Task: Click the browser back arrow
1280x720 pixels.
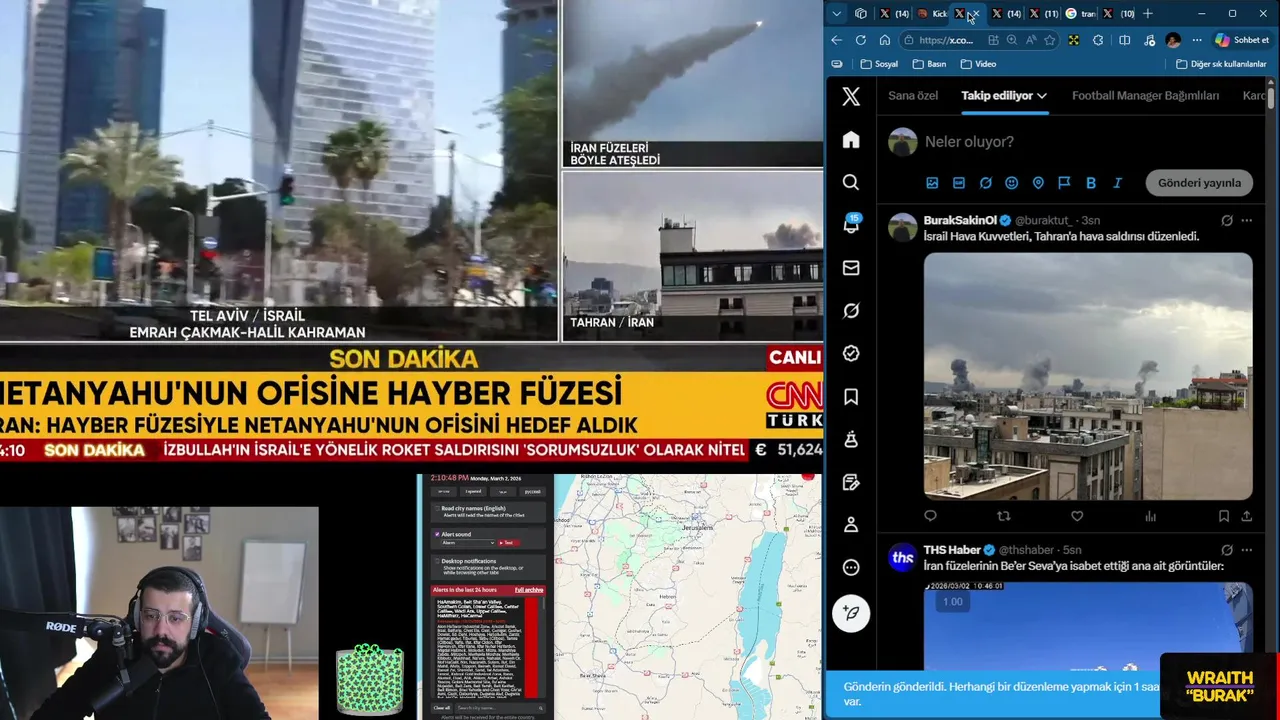Action: coord(837,40)
